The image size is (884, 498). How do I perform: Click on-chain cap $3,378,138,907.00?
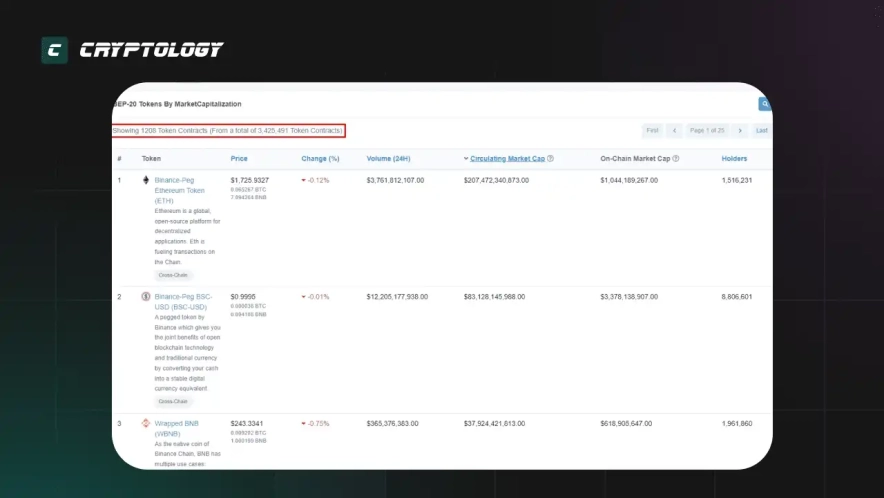[x=629, y=296]
